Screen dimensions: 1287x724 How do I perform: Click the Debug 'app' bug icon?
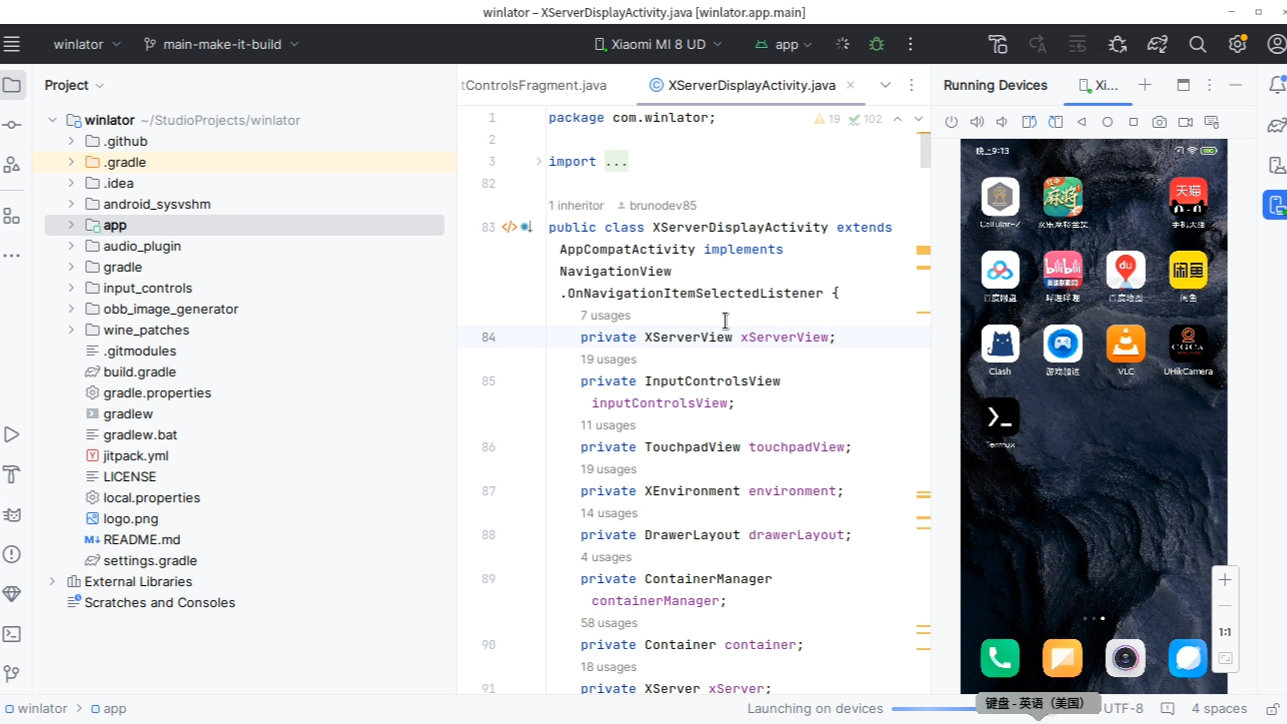pos(877,44)
